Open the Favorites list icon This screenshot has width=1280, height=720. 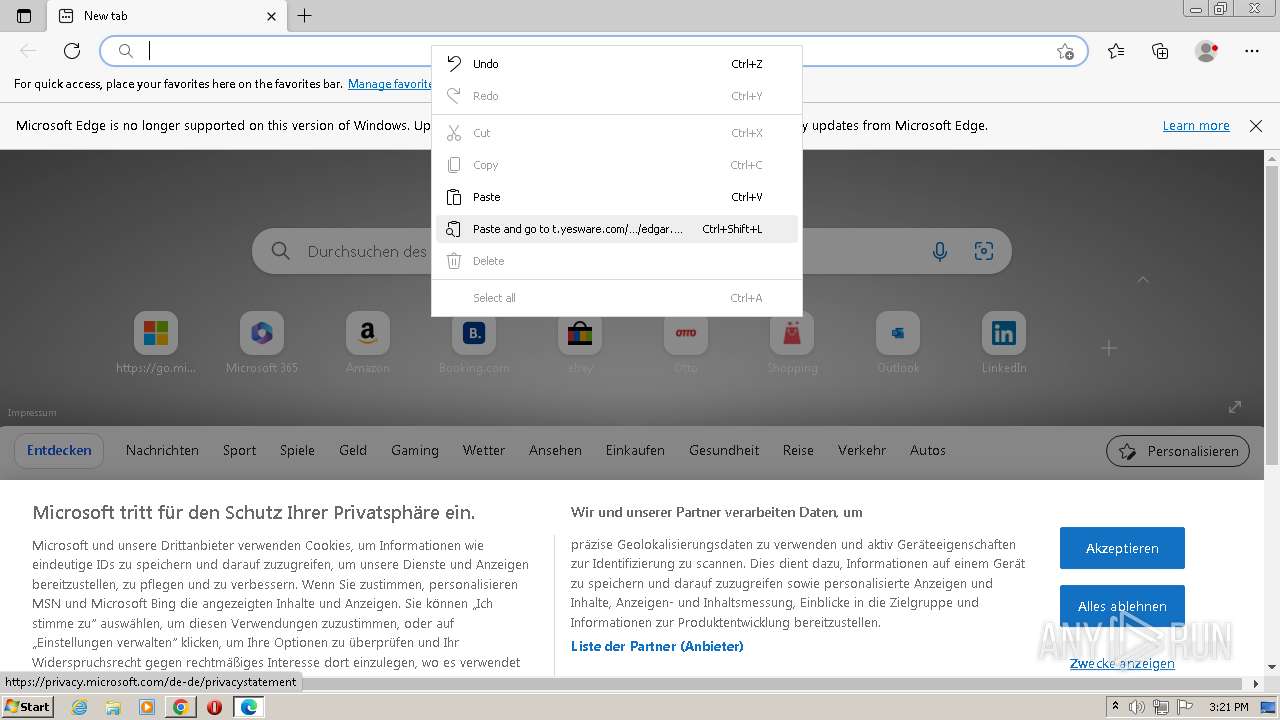pos(1116,51)
